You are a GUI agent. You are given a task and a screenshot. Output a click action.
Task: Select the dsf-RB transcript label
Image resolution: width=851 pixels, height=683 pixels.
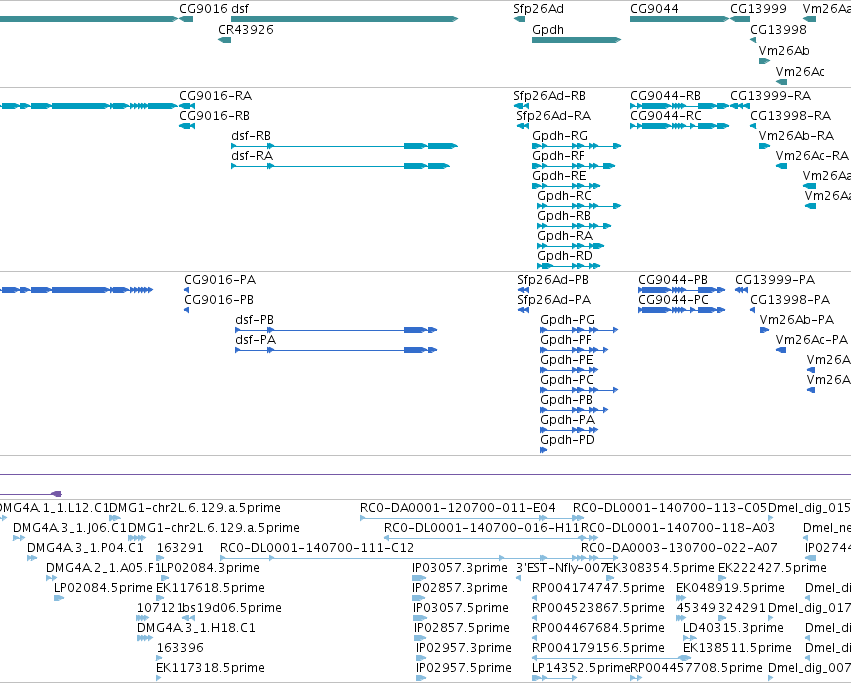(251, 136)
